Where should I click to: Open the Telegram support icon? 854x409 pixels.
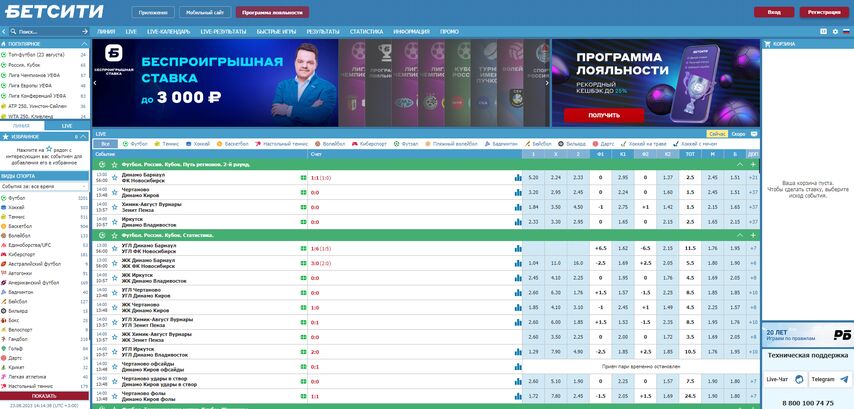(844, 379)
